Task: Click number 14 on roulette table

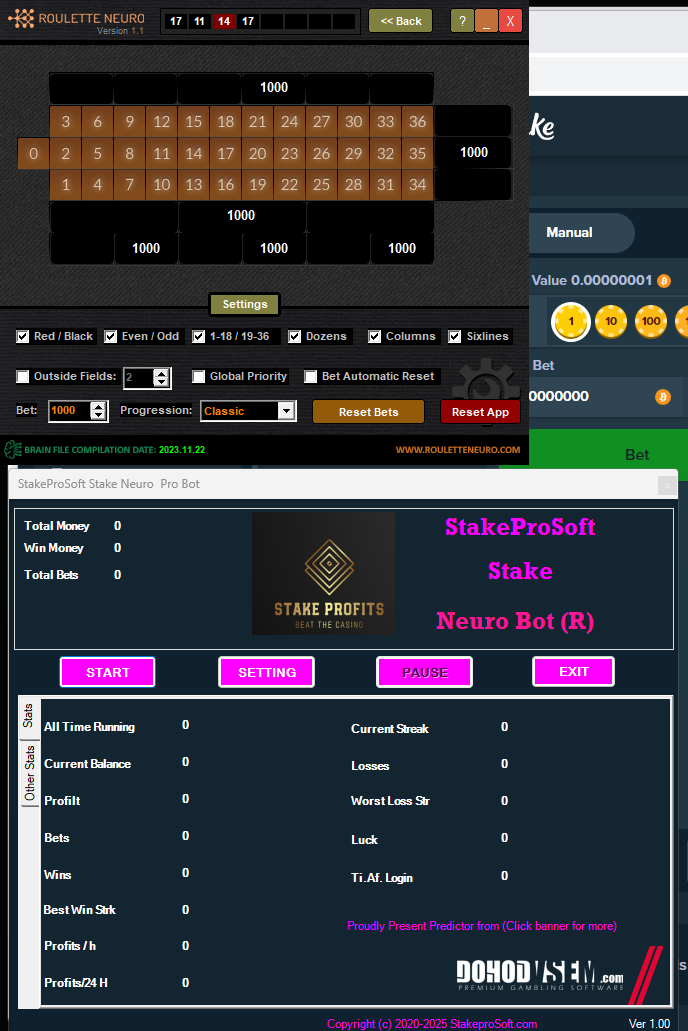Action: point(193,153)
